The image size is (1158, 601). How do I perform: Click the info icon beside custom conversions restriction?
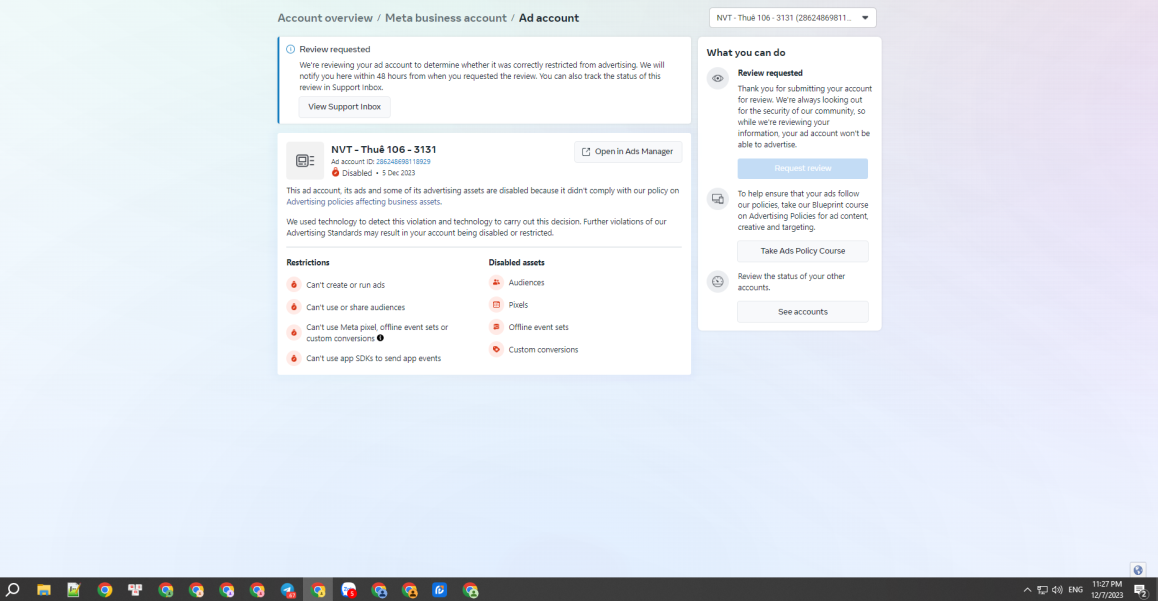[380, 338]
